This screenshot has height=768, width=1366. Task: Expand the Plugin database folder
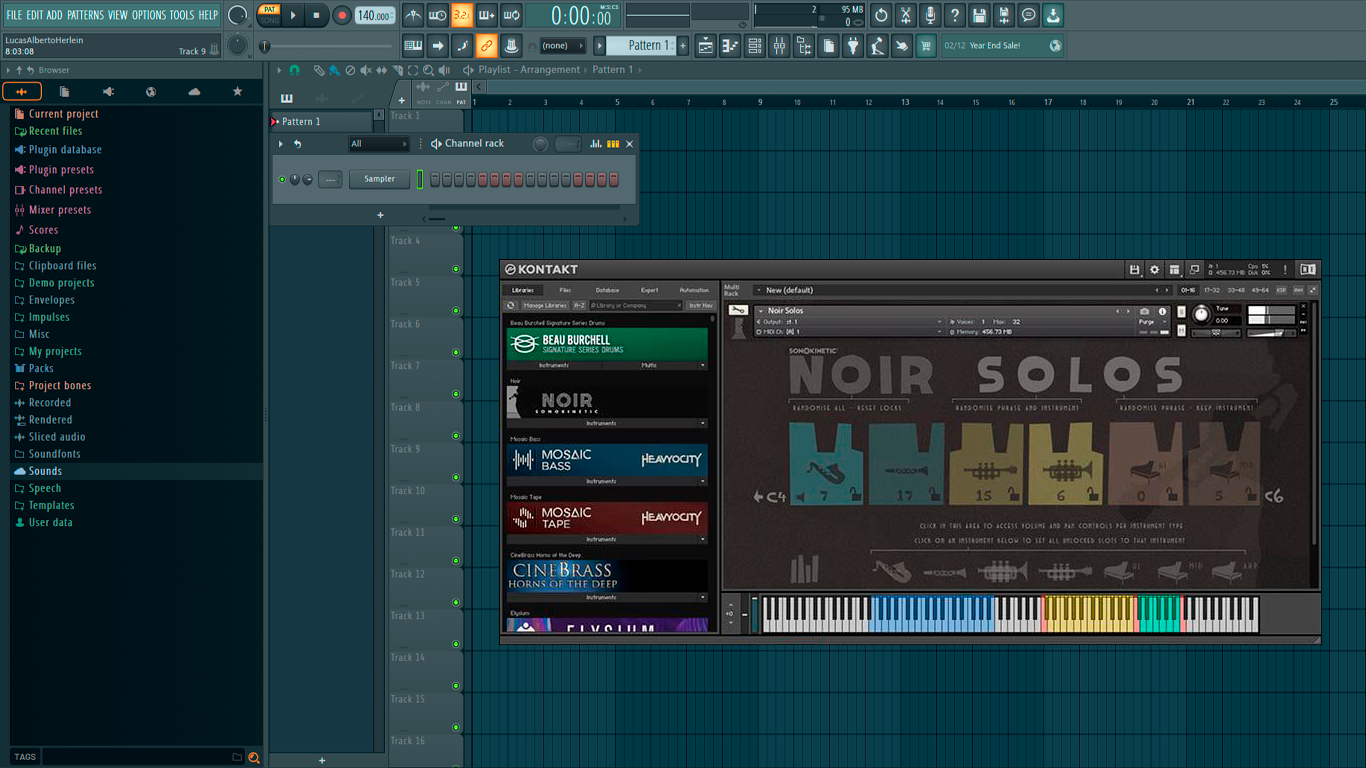pos(64,150)
